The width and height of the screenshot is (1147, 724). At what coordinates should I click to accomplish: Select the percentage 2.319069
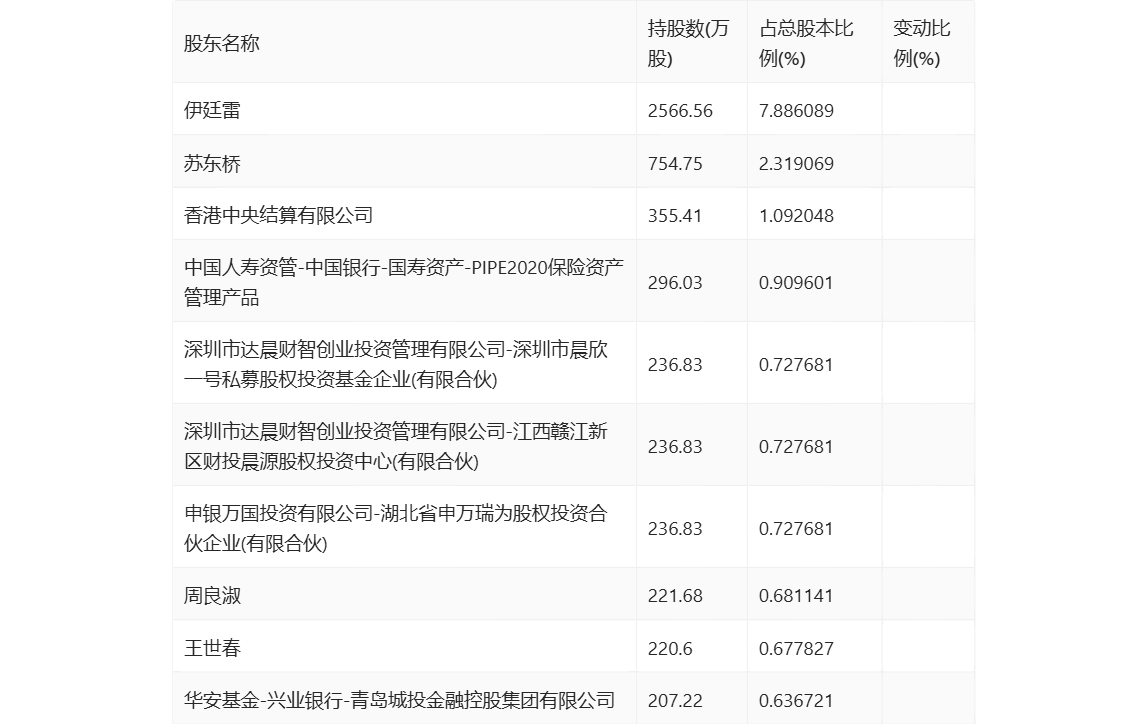tap(797, 163)
